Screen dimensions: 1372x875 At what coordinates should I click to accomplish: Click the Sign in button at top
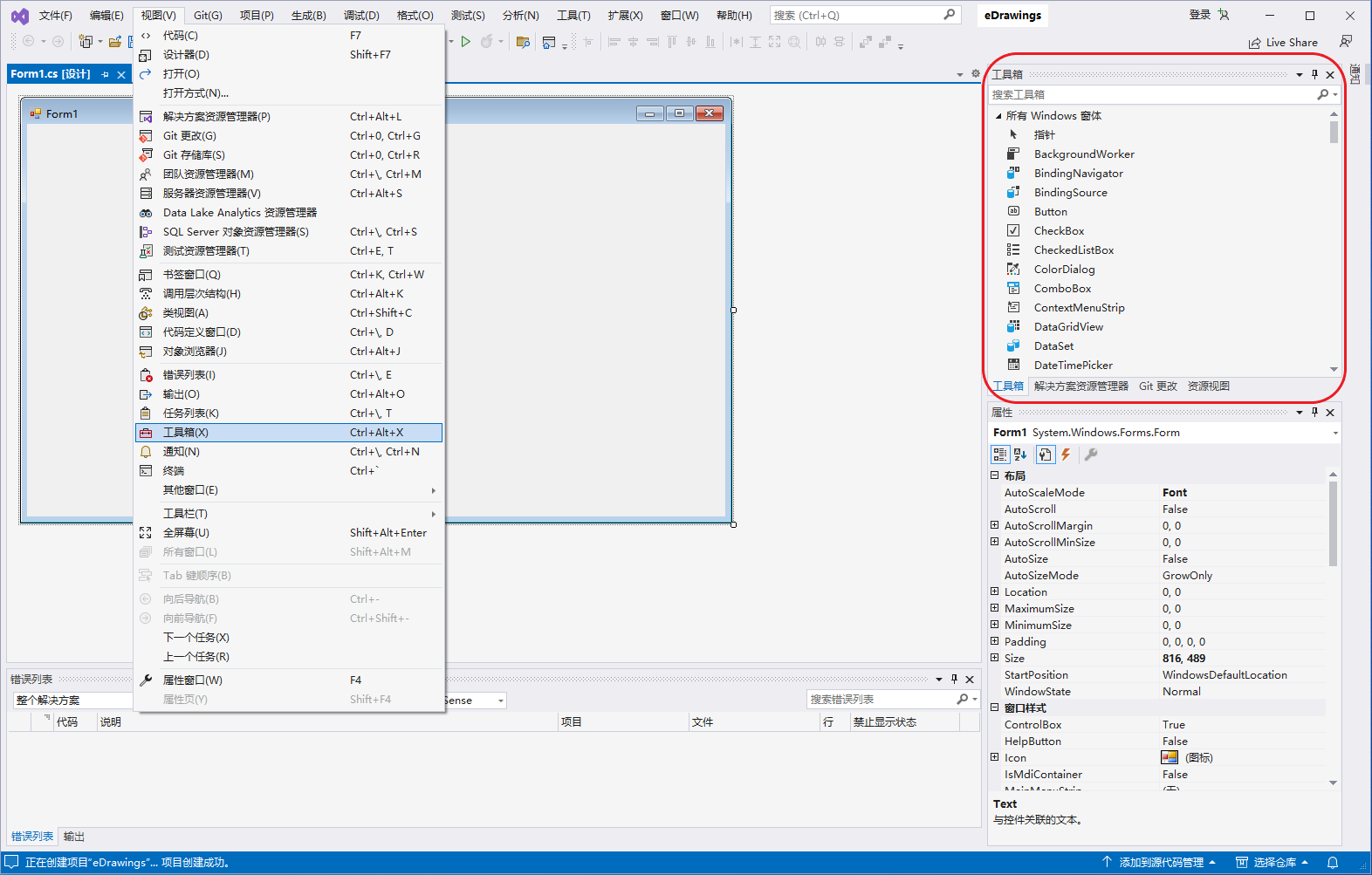(1200, 15)
